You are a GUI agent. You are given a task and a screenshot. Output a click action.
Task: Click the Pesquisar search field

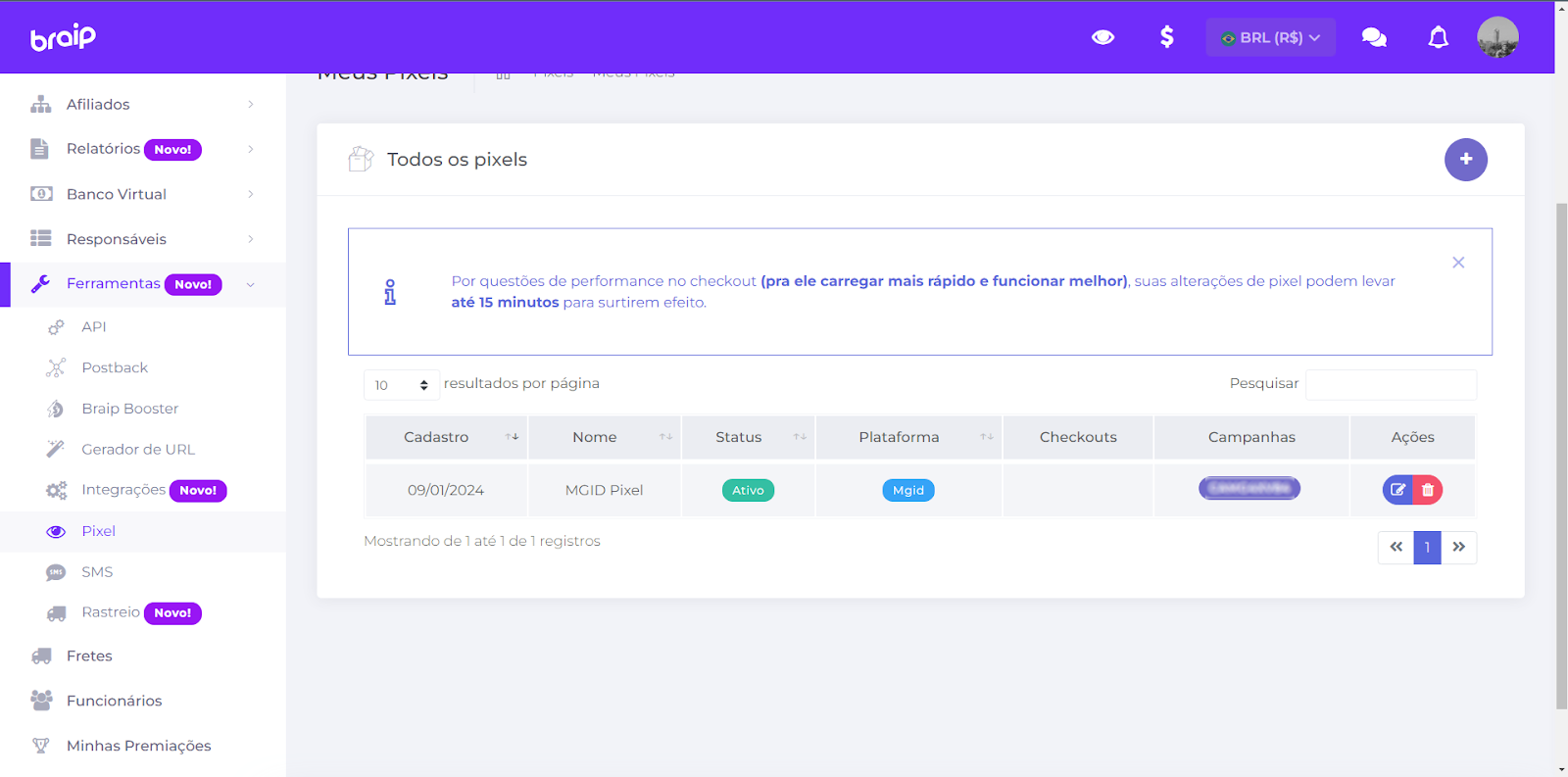click(1391, 384)
